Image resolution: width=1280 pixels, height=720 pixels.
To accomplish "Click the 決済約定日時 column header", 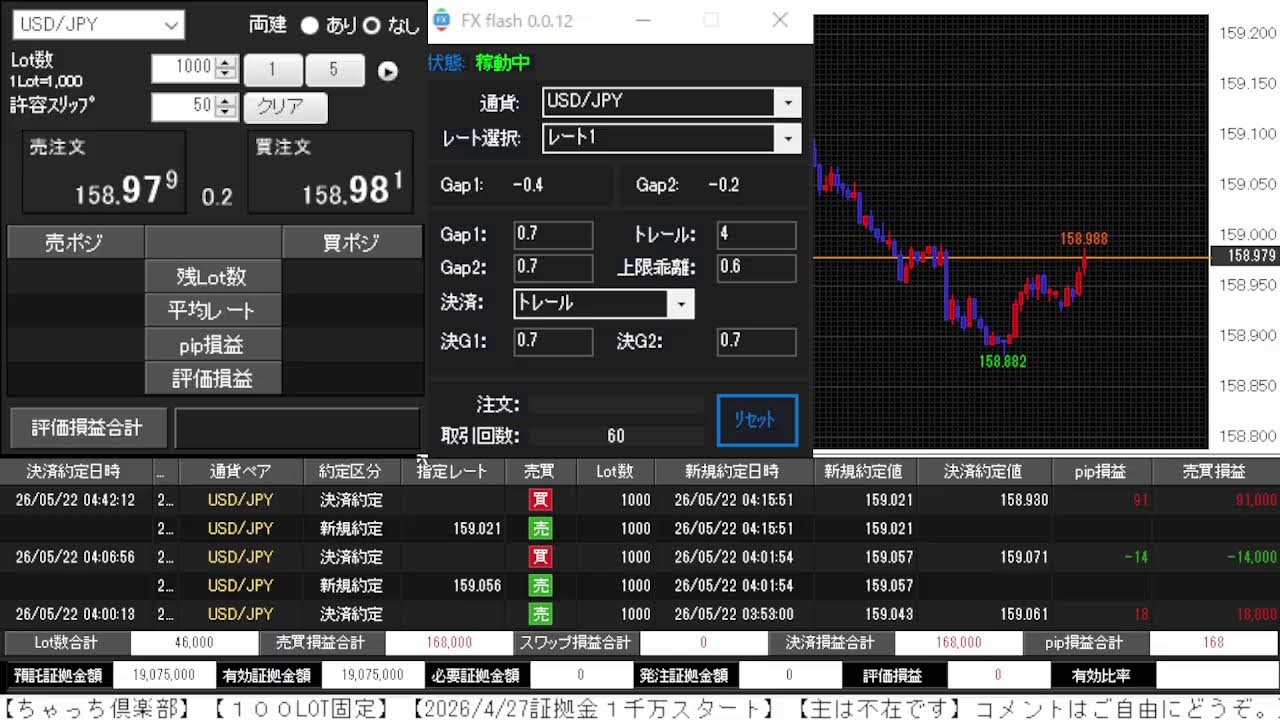I will coord(73,471).
